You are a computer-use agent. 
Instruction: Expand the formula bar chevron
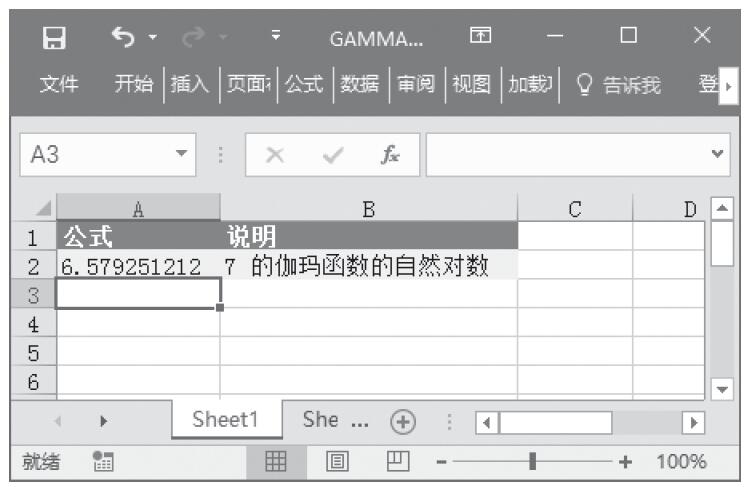pyautogui.click(x=716, y=155)
